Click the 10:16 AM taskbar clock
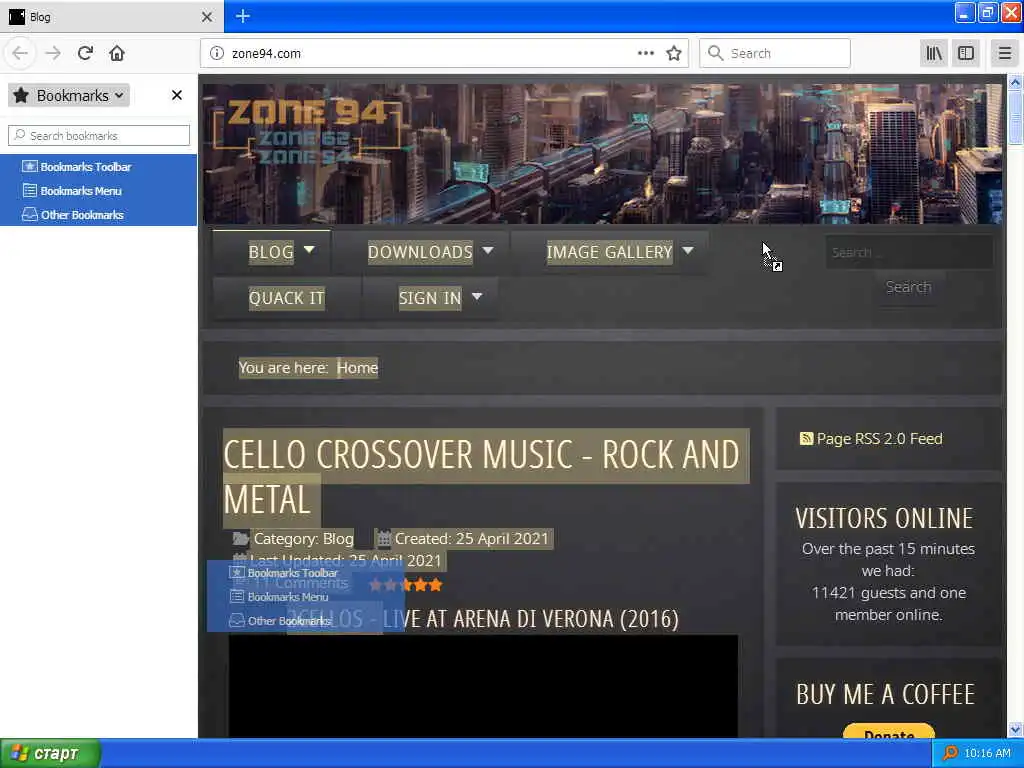 click(987, 754)
